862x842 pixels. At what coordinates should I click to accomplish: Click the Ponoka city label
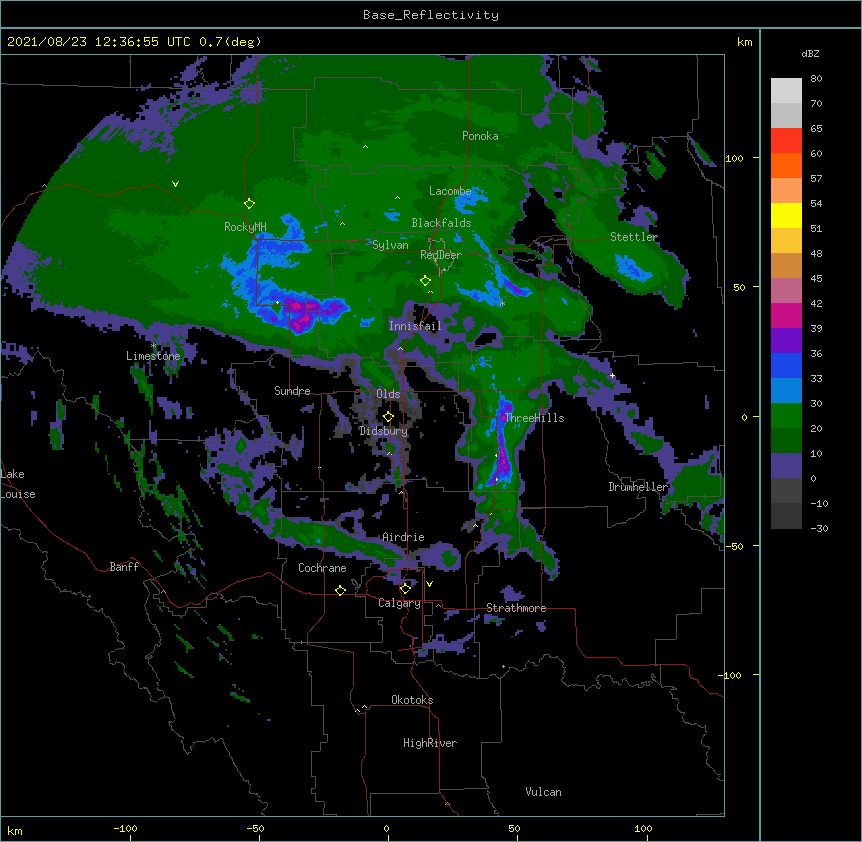[x=480, y=136]
